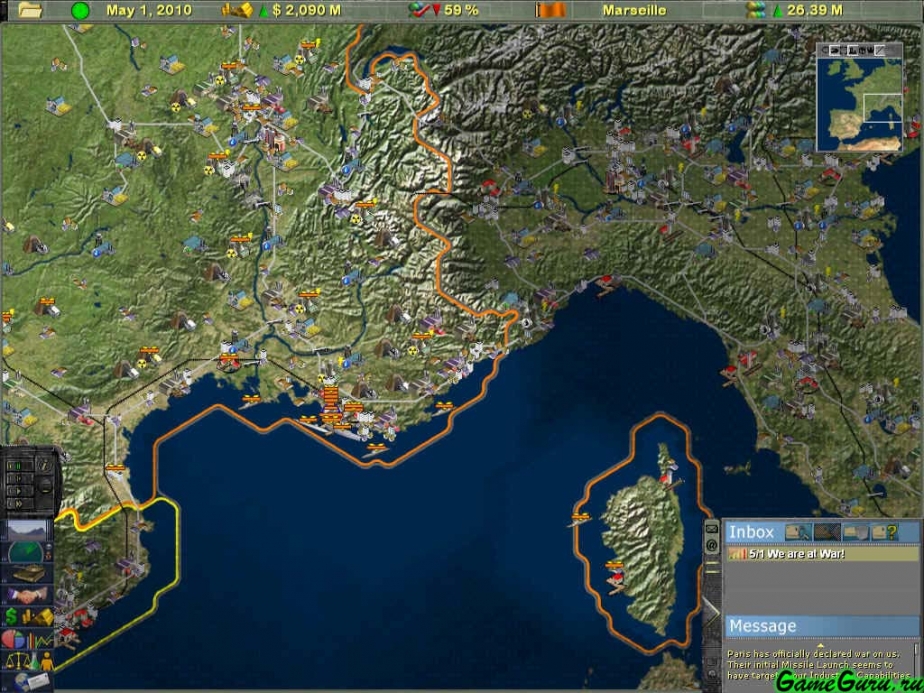Click the info 'i' button
Image resolution: width=924 pixels, height=693 pixels.
tap(44, 466)
